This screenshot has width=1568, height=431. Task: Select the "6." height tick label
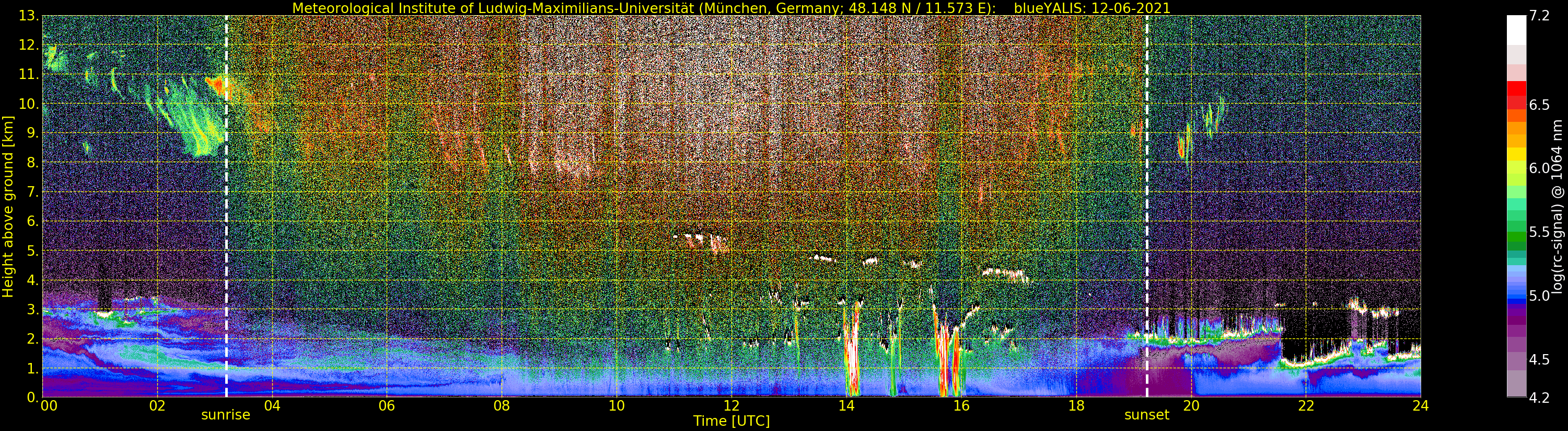tap(33, 221)
